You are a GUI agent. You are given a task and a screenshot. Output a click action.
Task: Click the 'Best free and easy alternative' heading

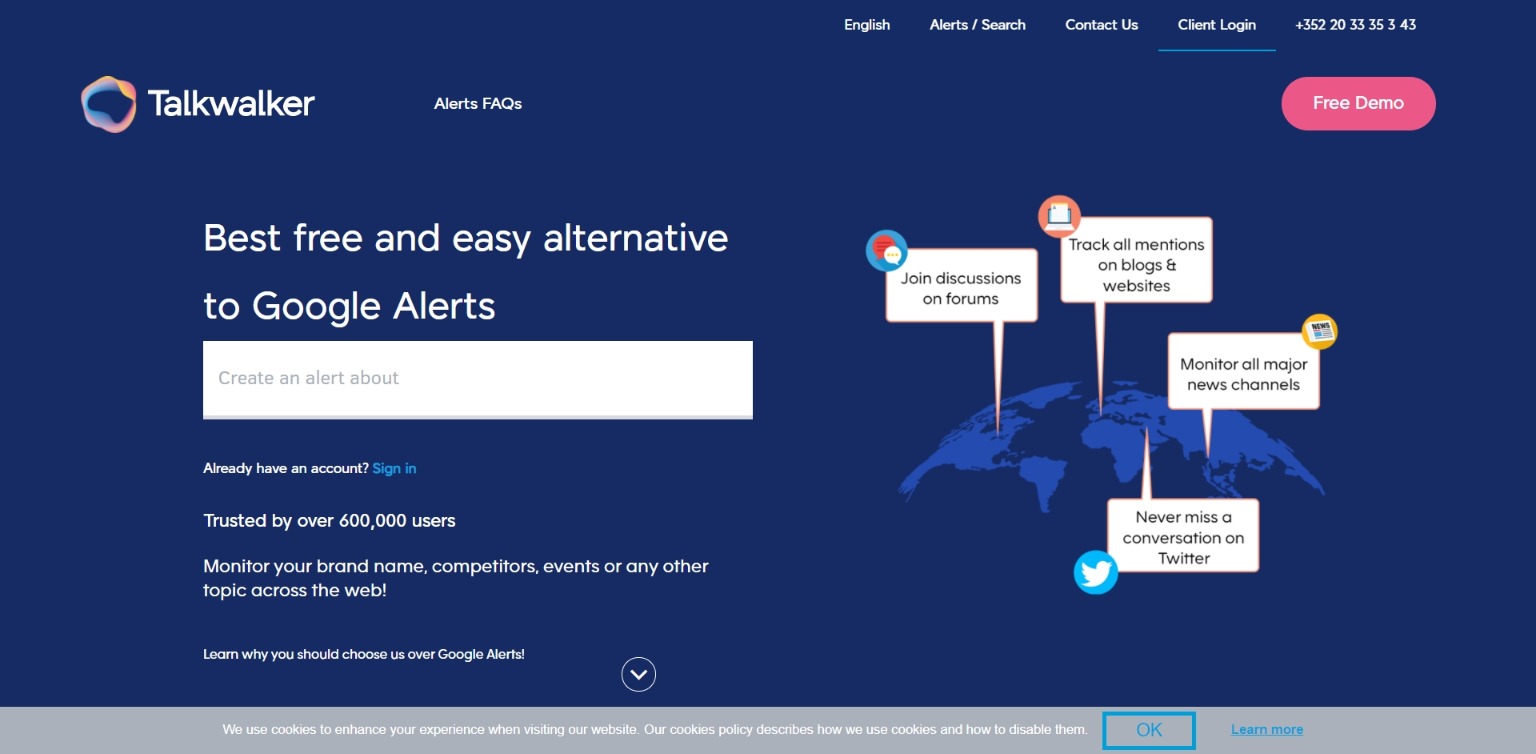click(x=466, y=271)
